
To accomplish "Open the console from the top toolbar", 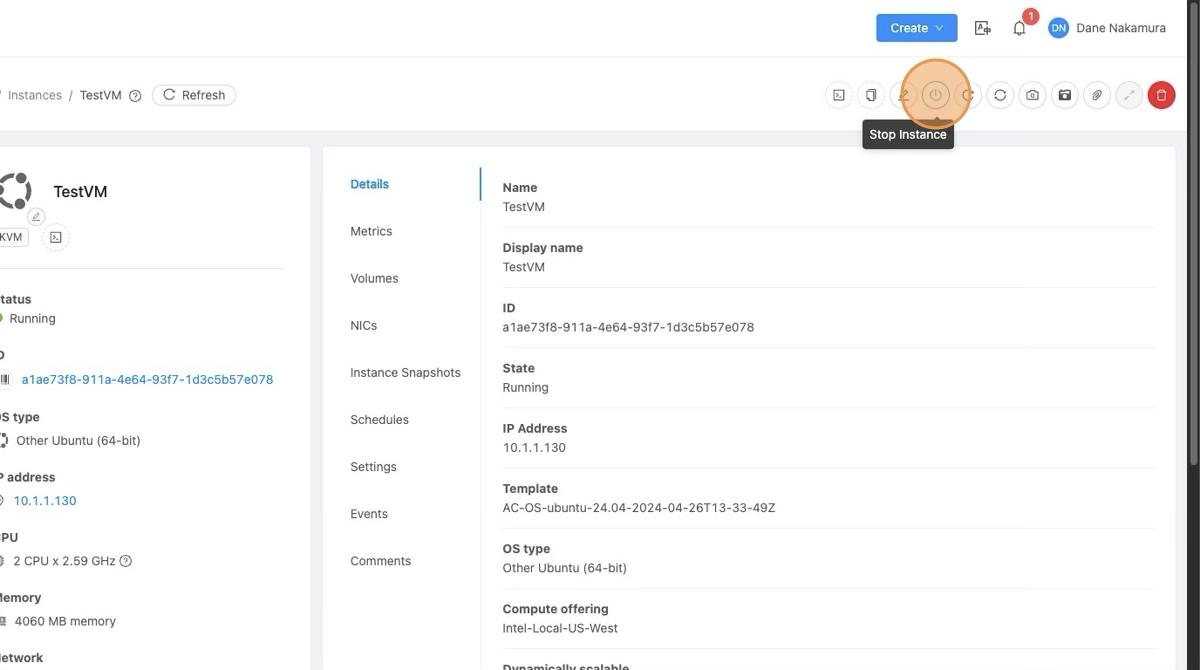I will [x=839, y=95].
